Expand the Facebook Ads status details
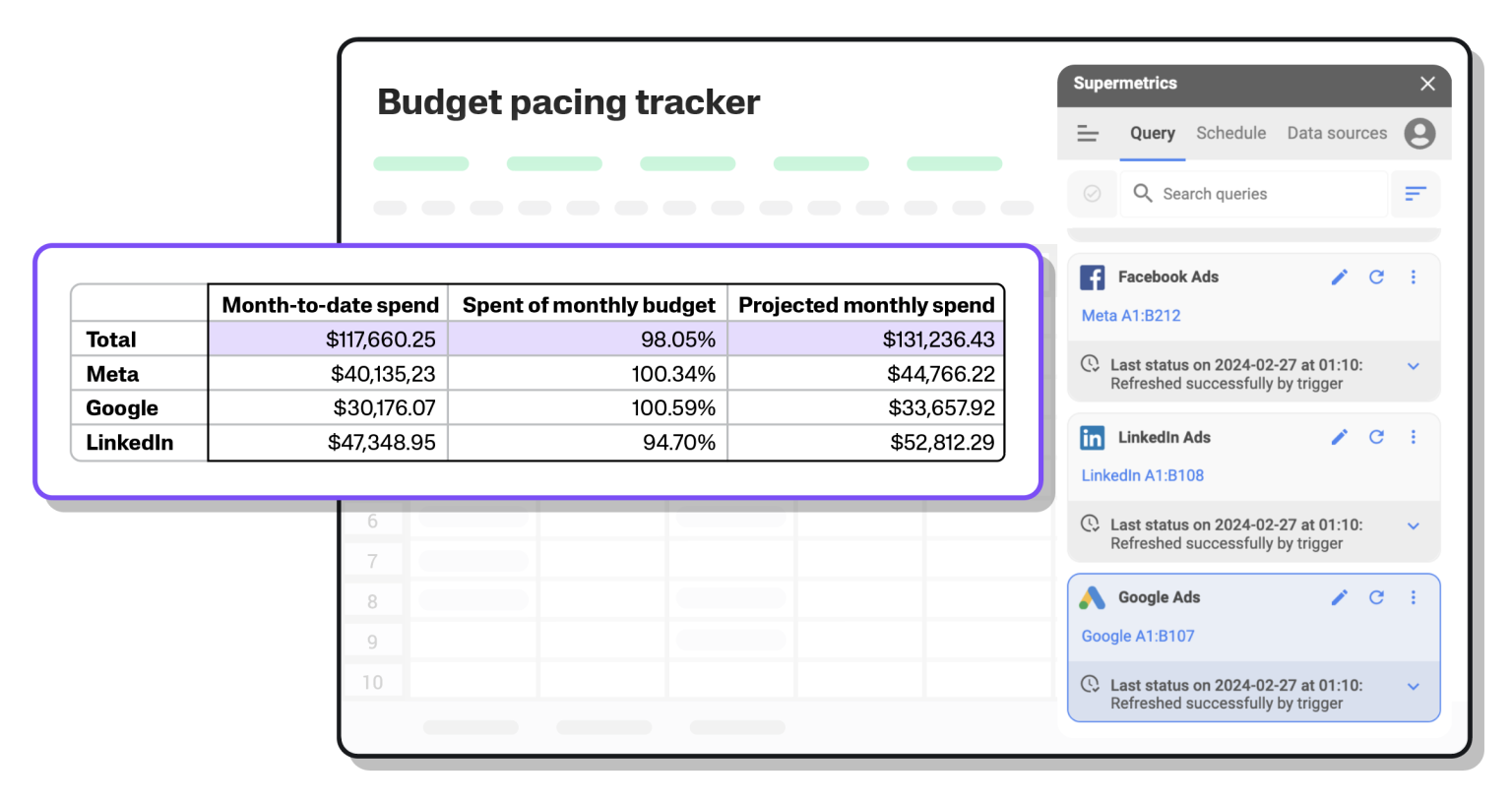 point(1414,365)
